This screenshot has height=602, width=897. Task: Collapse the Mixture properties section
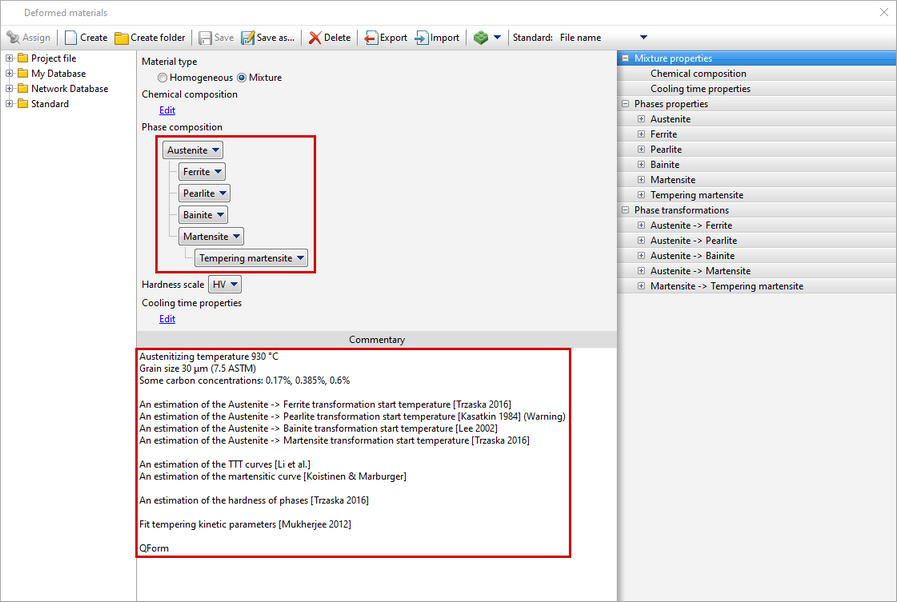(625, 59)
